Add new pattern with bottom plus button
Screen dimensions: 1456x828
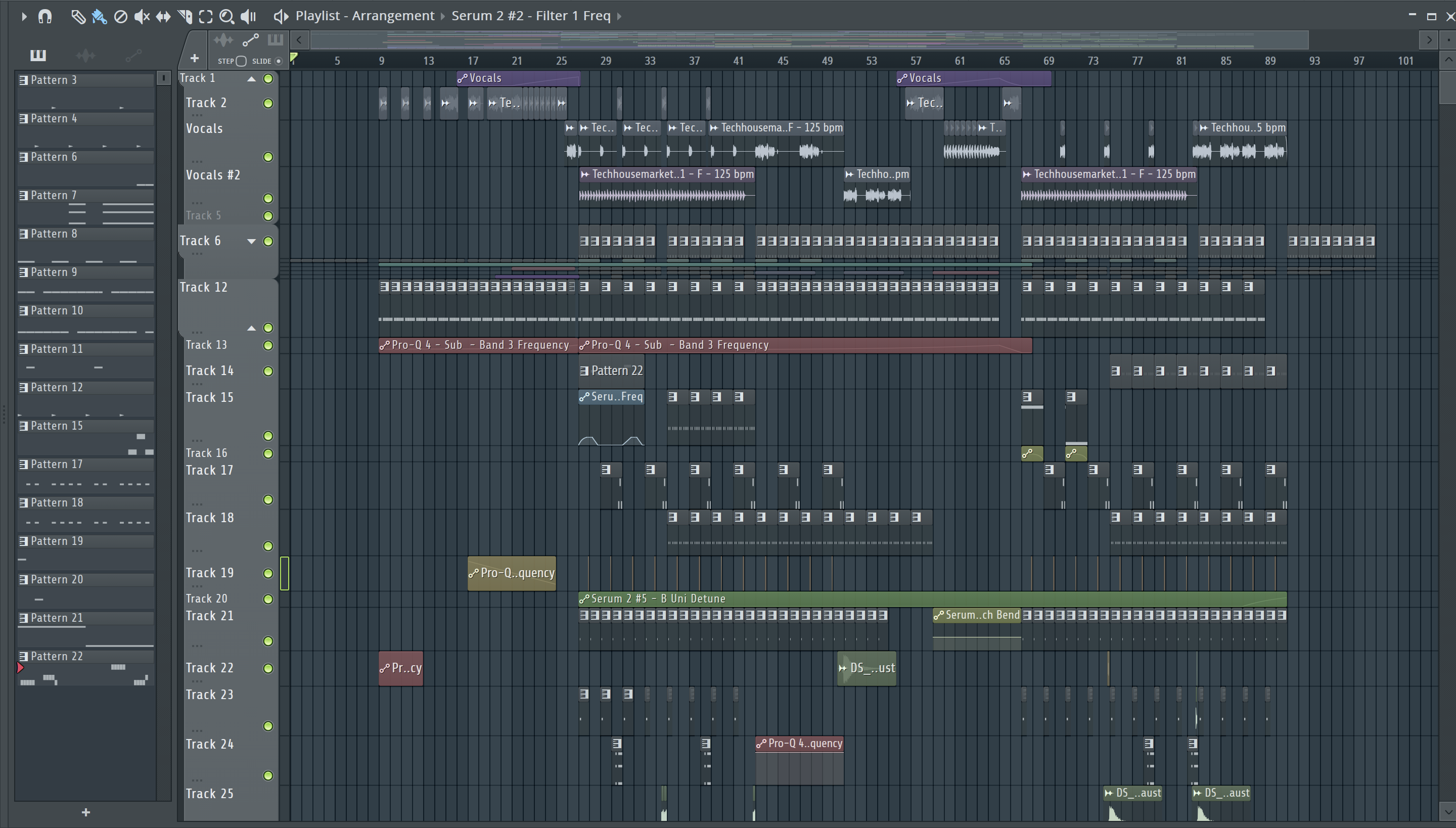(86, 812)
